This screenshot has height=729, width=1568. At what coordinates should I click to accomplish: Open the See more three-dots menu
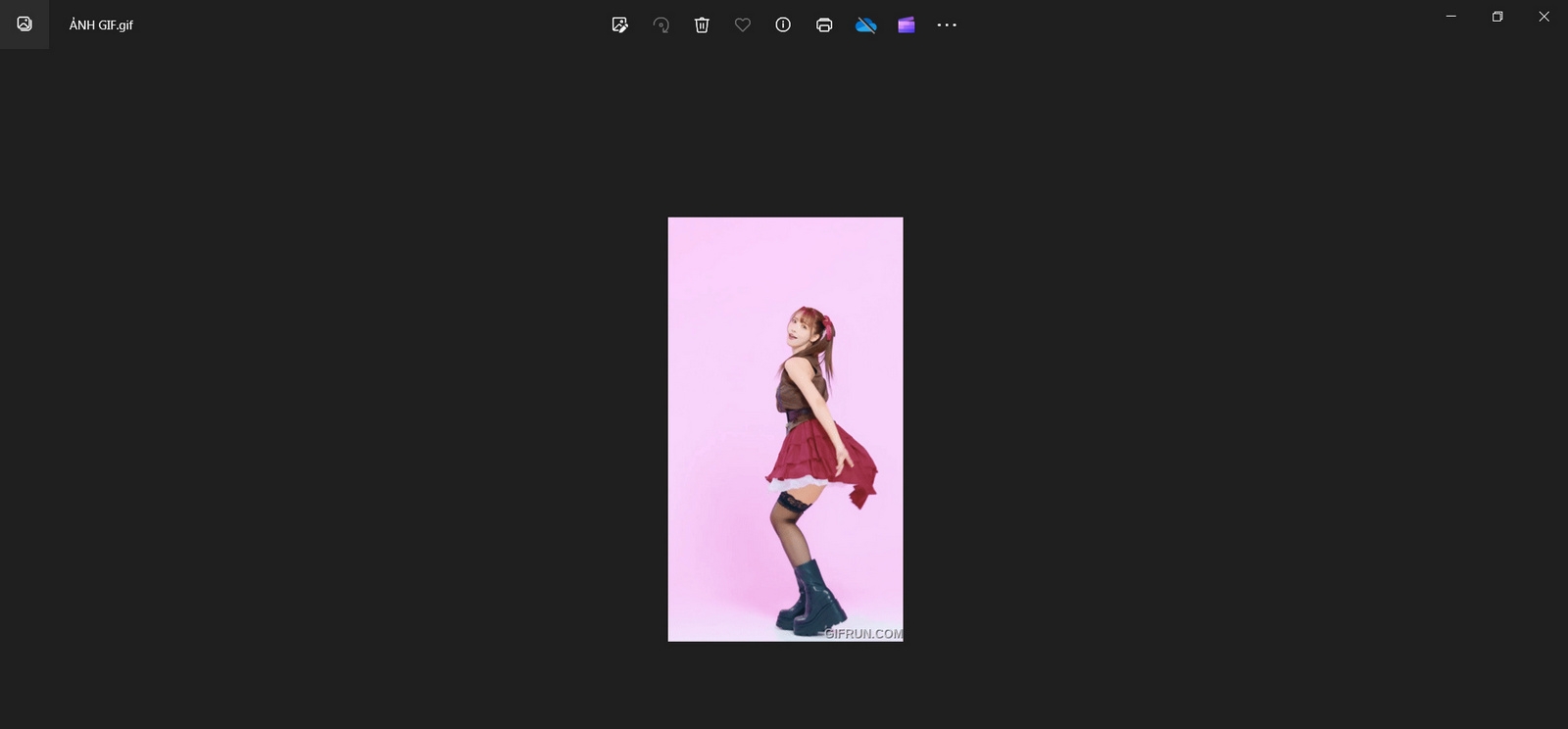pos(947,24)
